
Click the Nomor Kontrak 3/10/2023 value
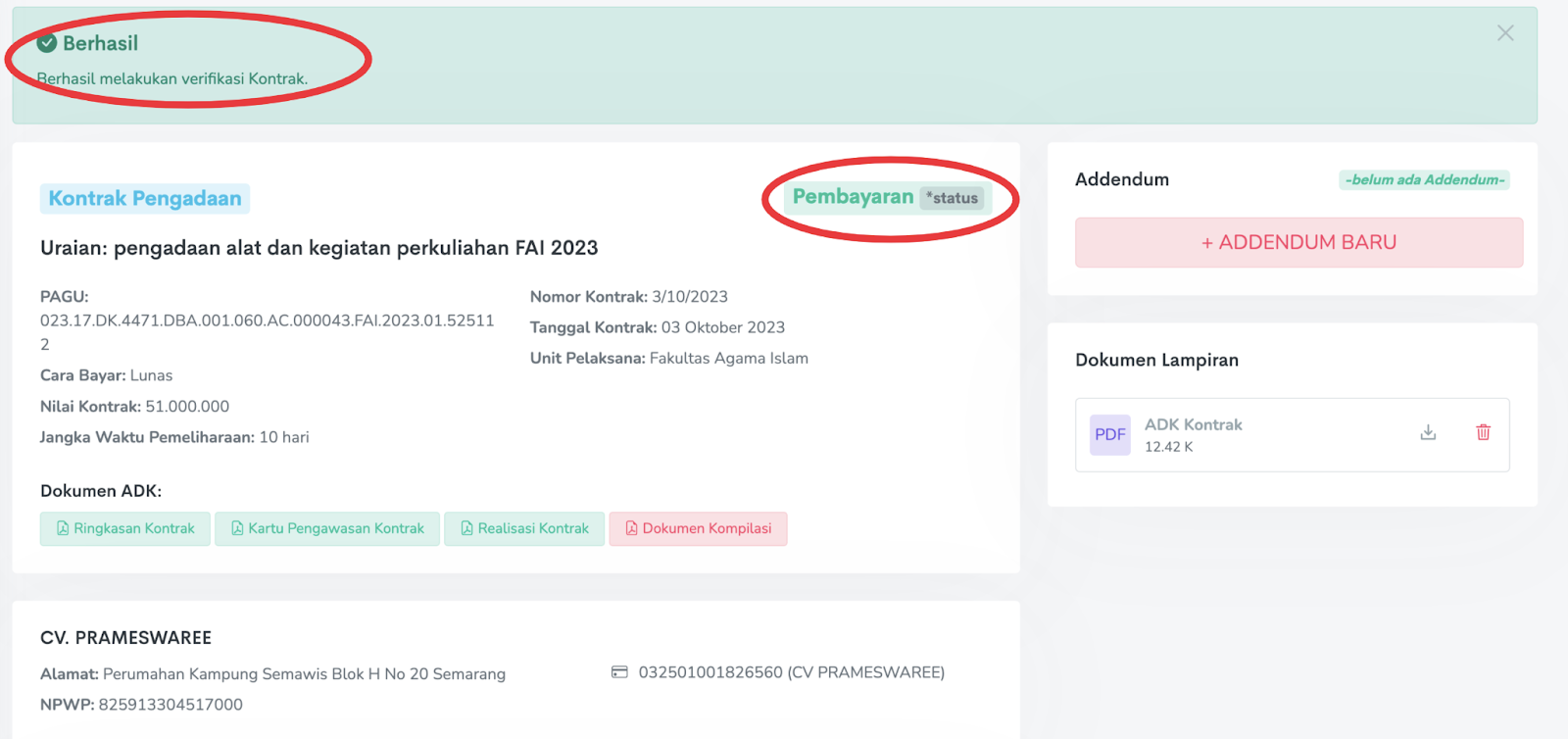(690, 297)
